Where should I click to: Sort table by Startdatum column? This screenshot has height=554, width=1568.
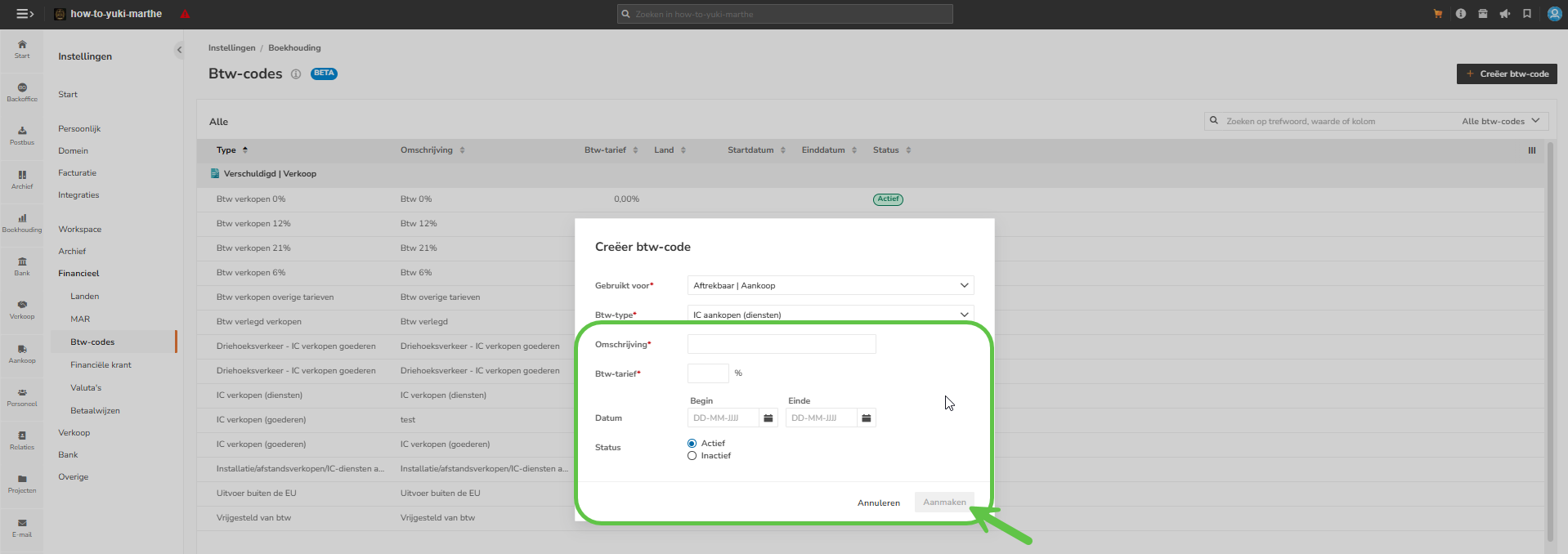point(756,150)
